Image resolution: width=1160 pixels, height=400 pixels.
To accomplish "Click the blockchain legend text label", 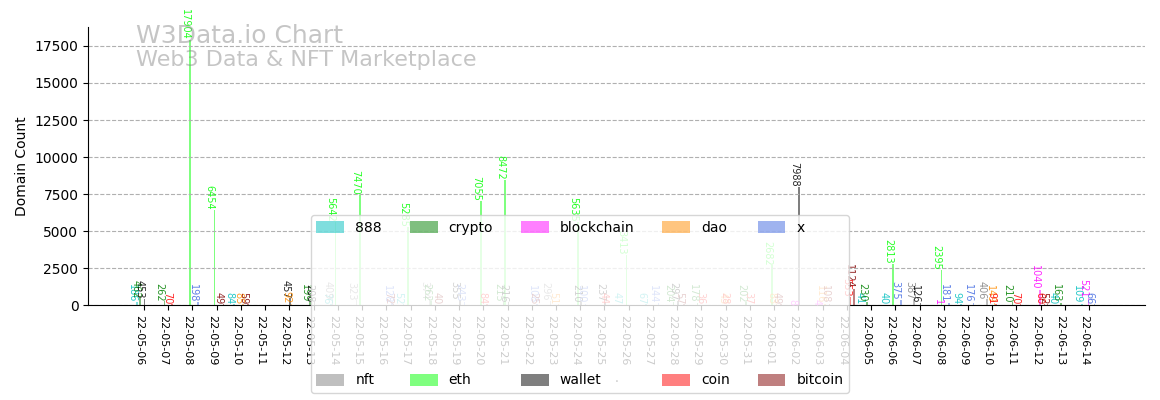I will pyautogui.click(x=596, y=228).
